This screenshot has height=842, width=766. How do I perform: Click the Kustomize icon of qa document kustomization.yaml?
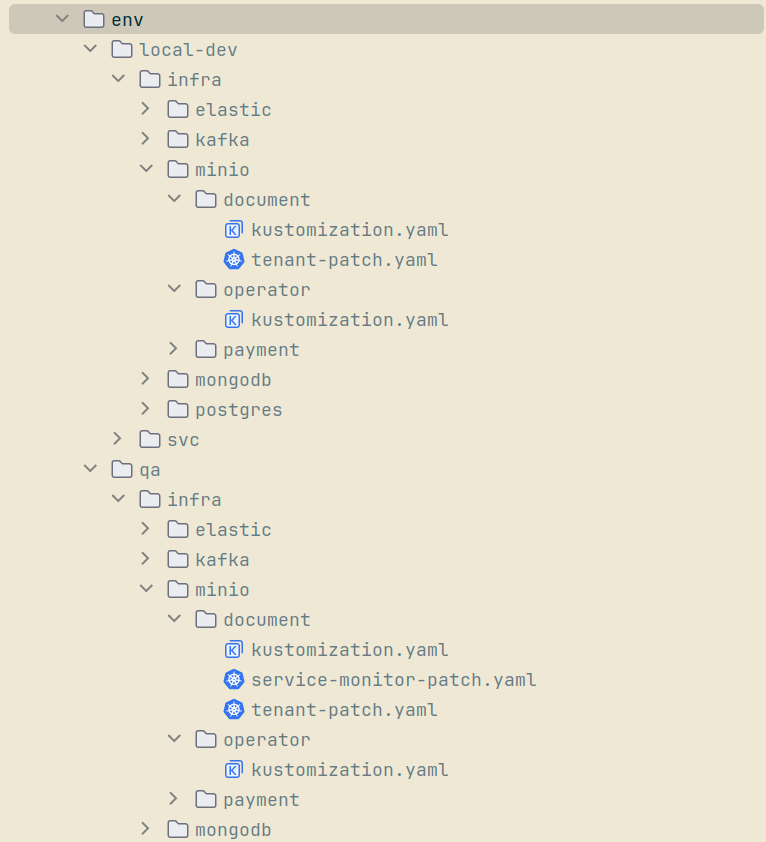pos(234,650)
